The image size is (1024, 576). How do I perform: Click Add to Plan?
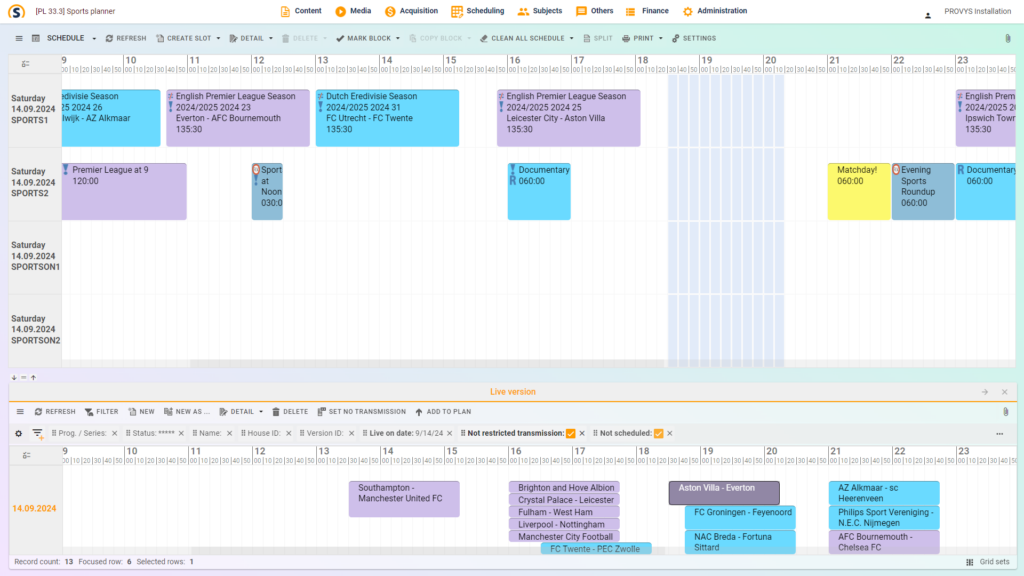[443, 412]
